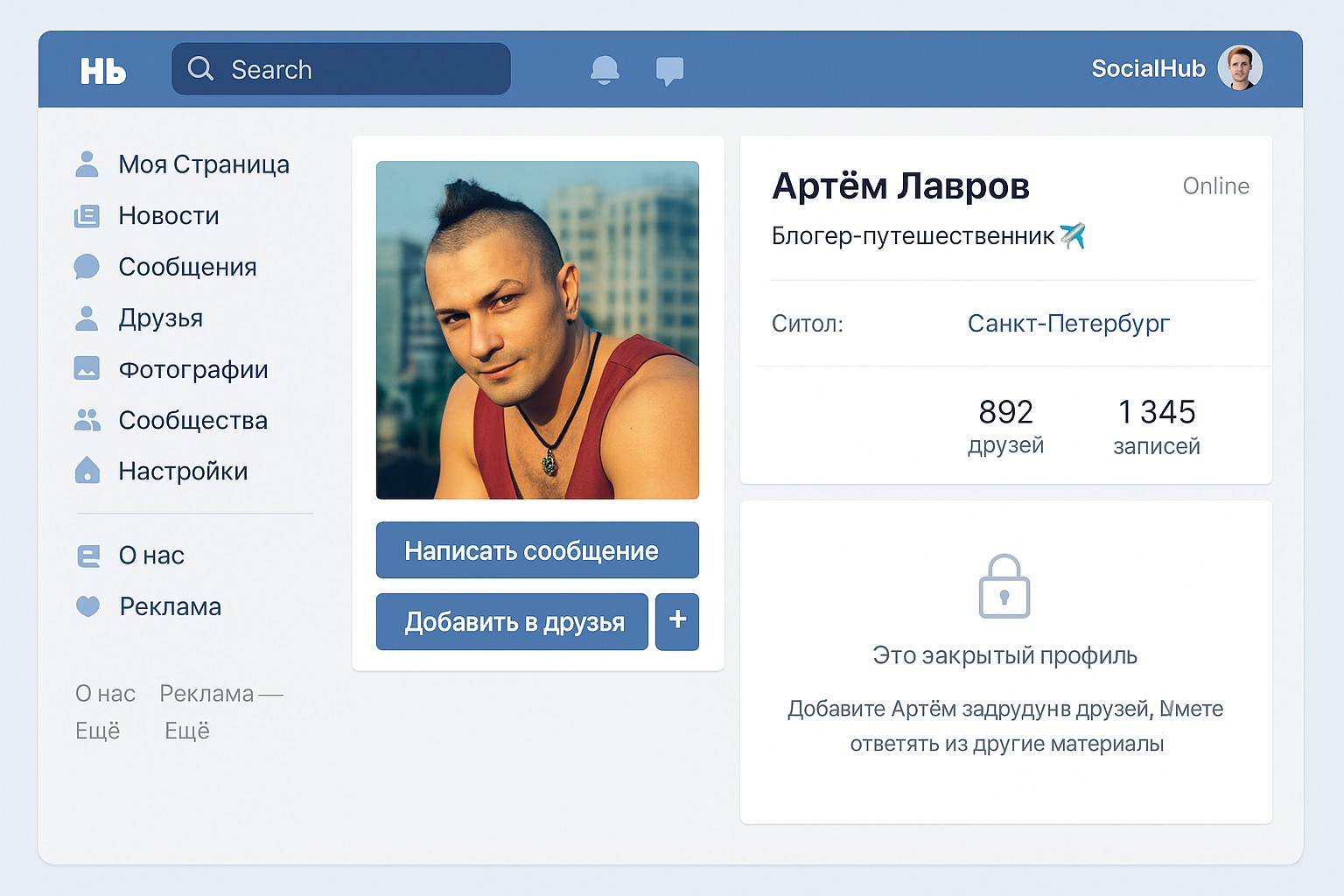This screenshot has width=1344, height=896.
Task: Select Сообщения in the sidebar menu
Action: (187, 267)
